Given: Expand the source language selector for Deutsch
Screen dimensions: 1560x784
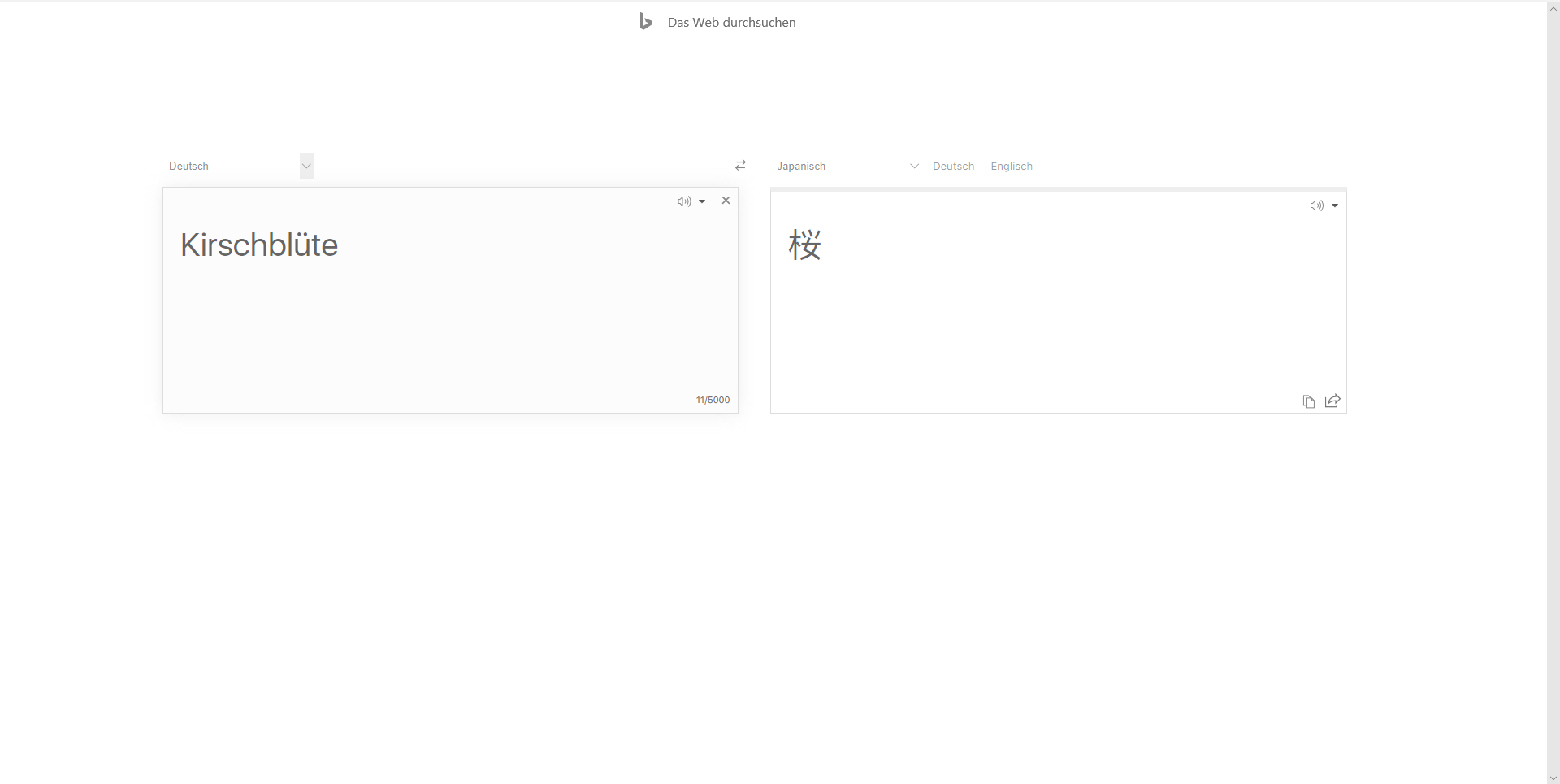Looking at the screenshot, I should pyautogui.click(x=305, y=165).
